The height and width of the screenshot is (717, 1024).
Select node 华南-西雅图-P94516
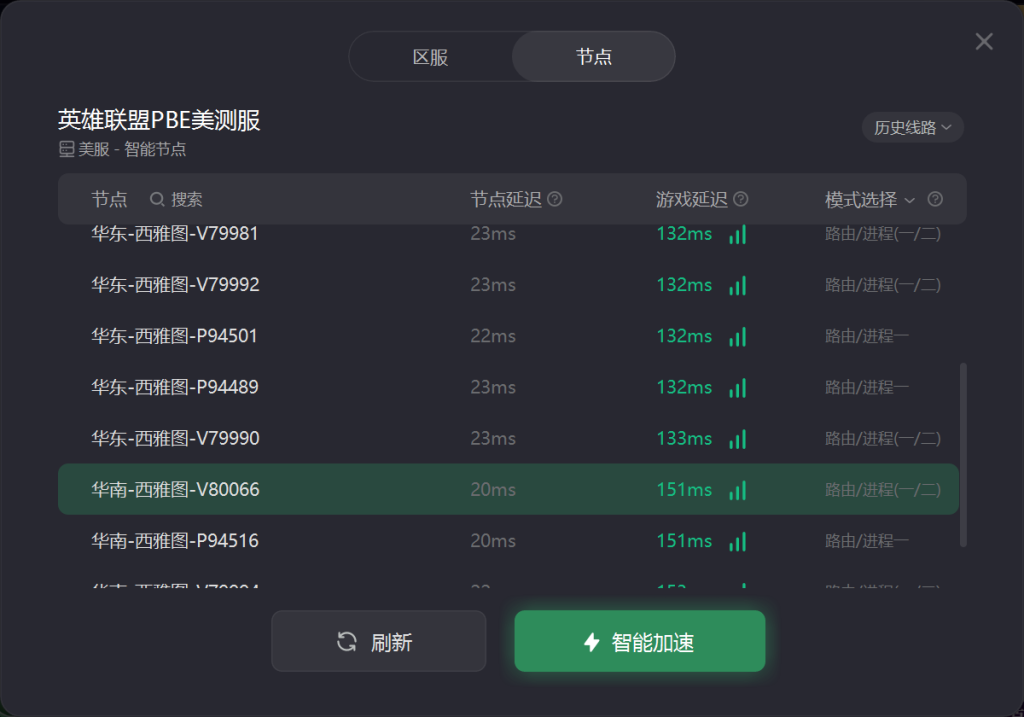coord(508,541)
